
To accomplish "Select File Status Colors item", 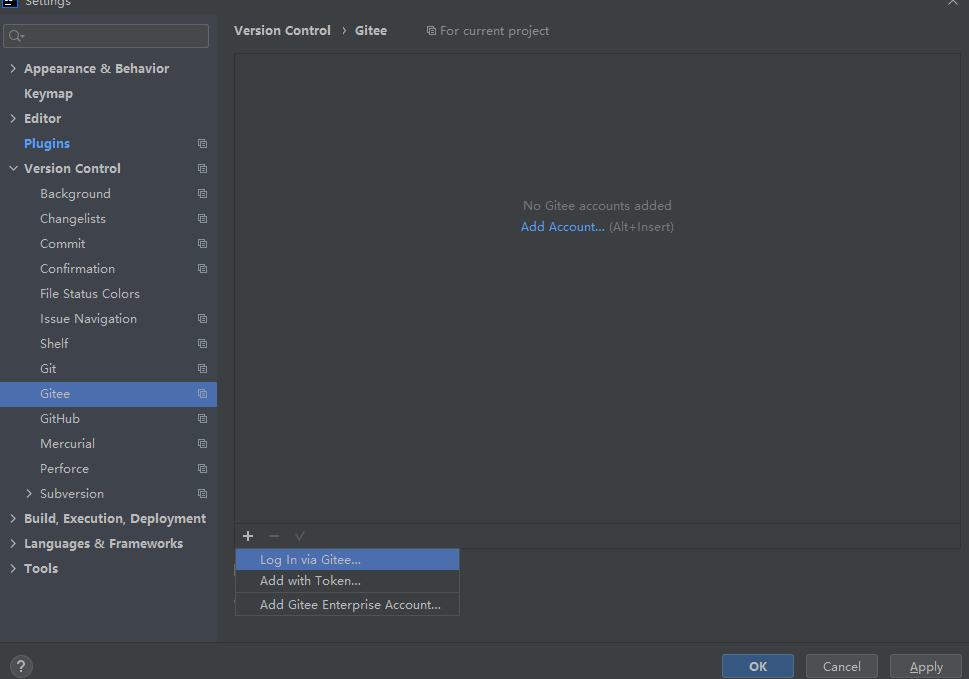I will pyautogui.click(x=90, y=294).
